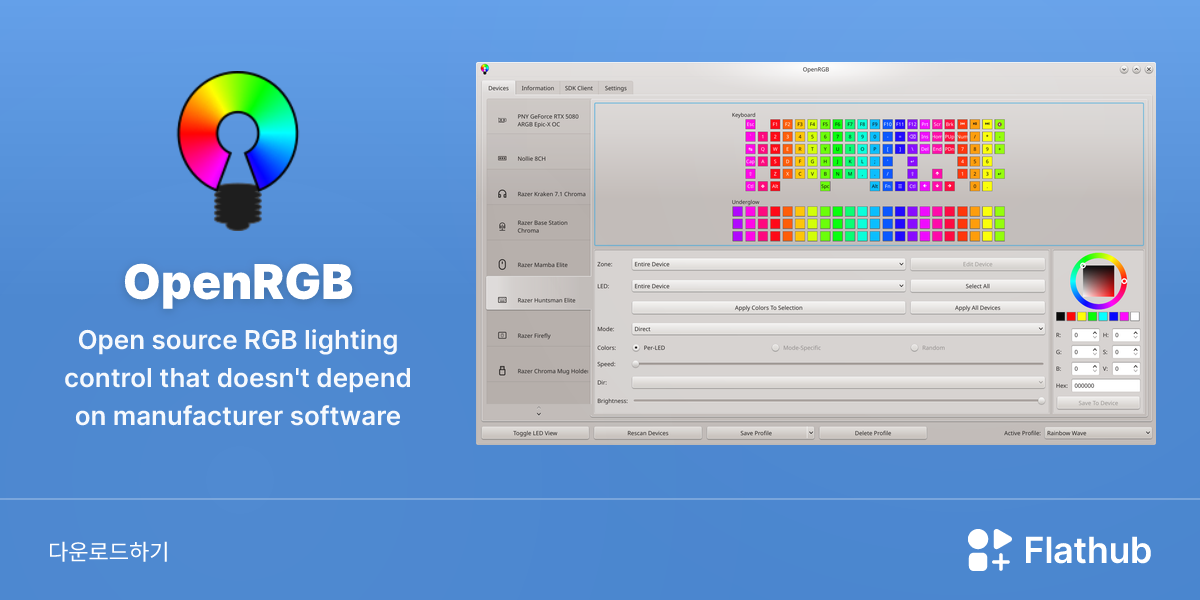Select the Prt print-screen key LED
The width and height of the screenshot is (1200, 600).
[924, 124]
